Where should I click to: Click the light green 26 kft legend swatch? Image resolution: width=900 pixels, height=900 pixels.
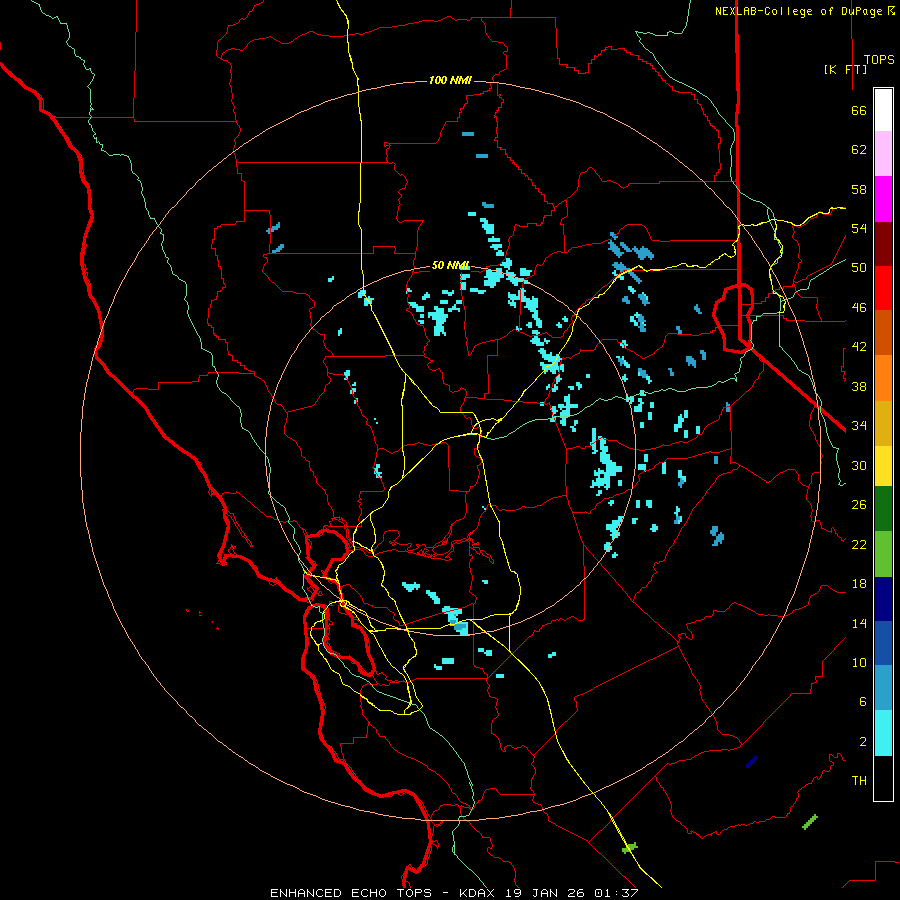click(883, 554)
